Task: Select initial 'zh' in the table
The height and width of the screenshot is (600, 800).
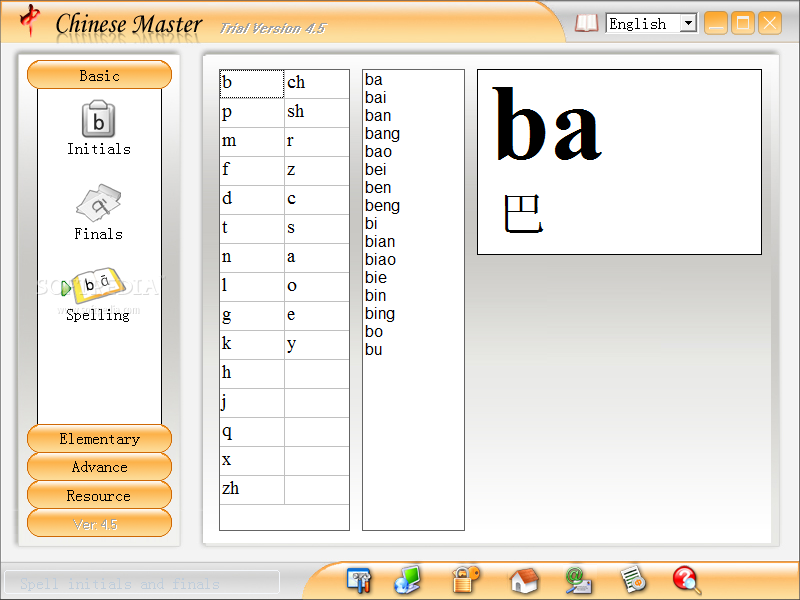Action: point(252,491)
